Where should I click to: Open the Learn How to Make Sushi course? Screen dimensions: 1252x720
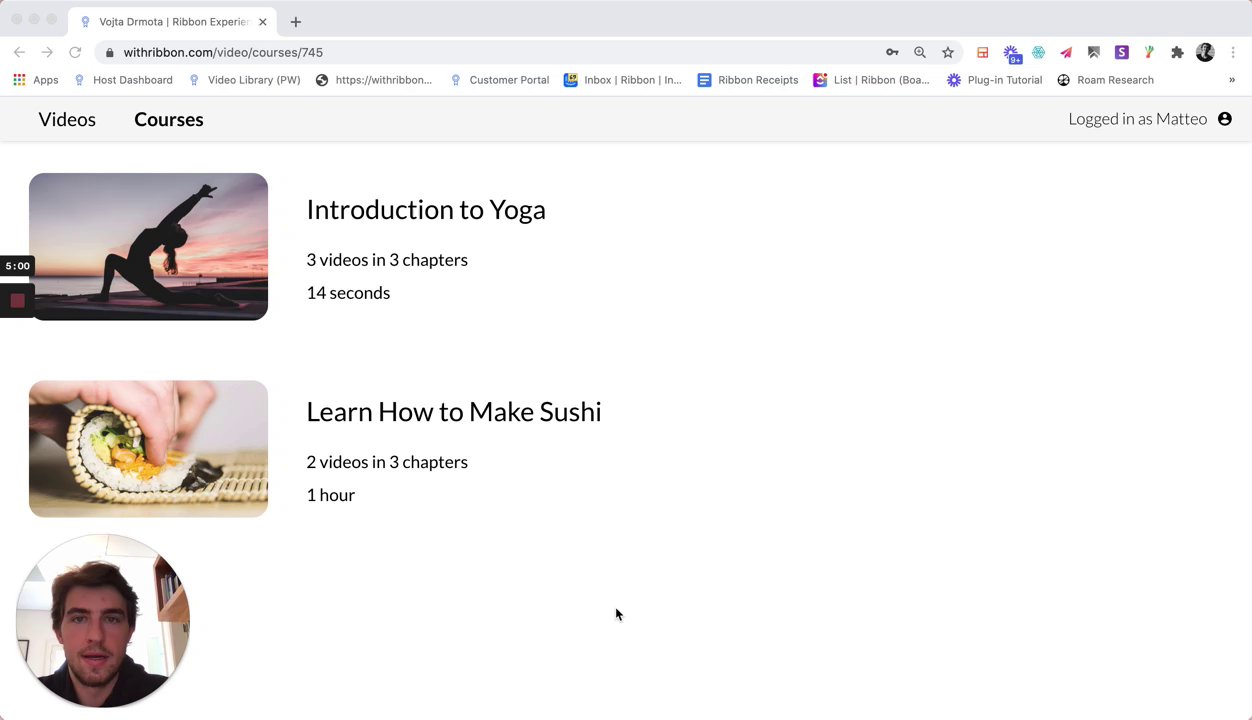[454, 411]
